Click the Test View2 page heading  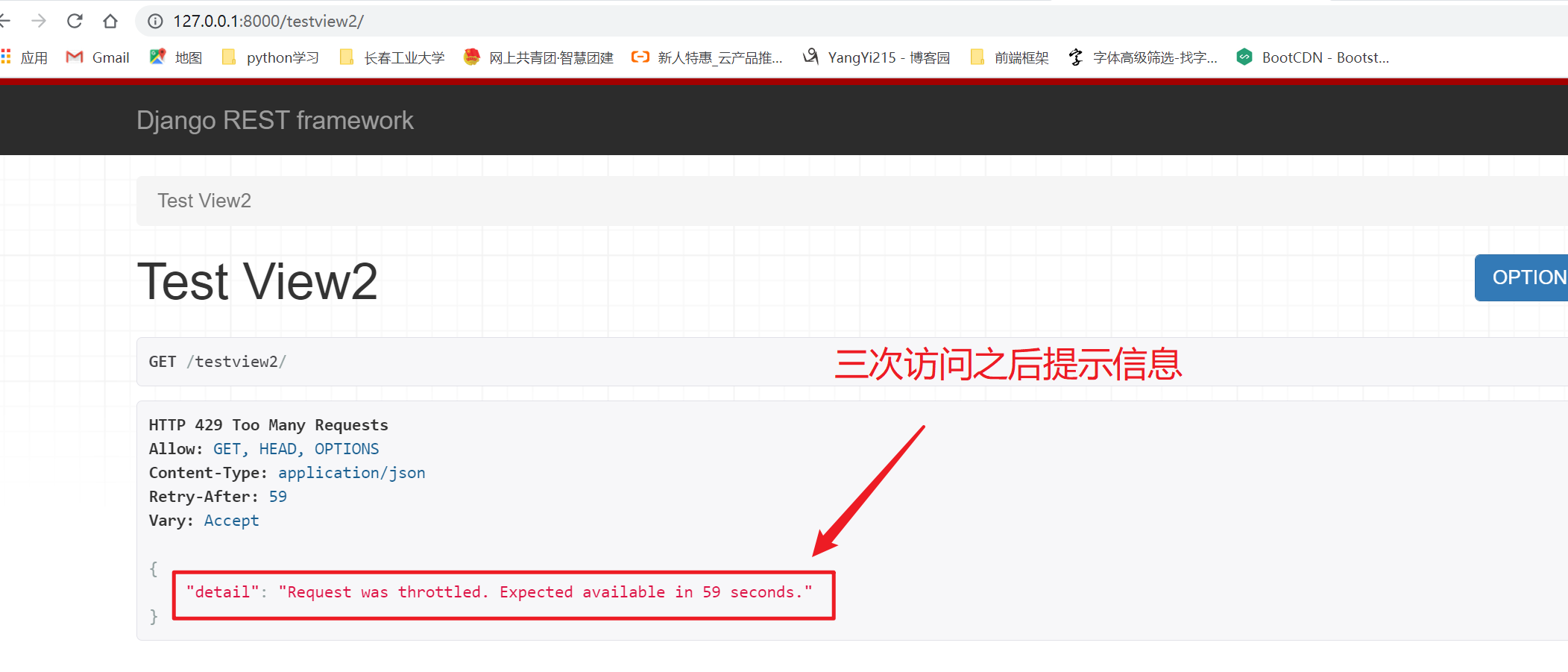(257, 282)
